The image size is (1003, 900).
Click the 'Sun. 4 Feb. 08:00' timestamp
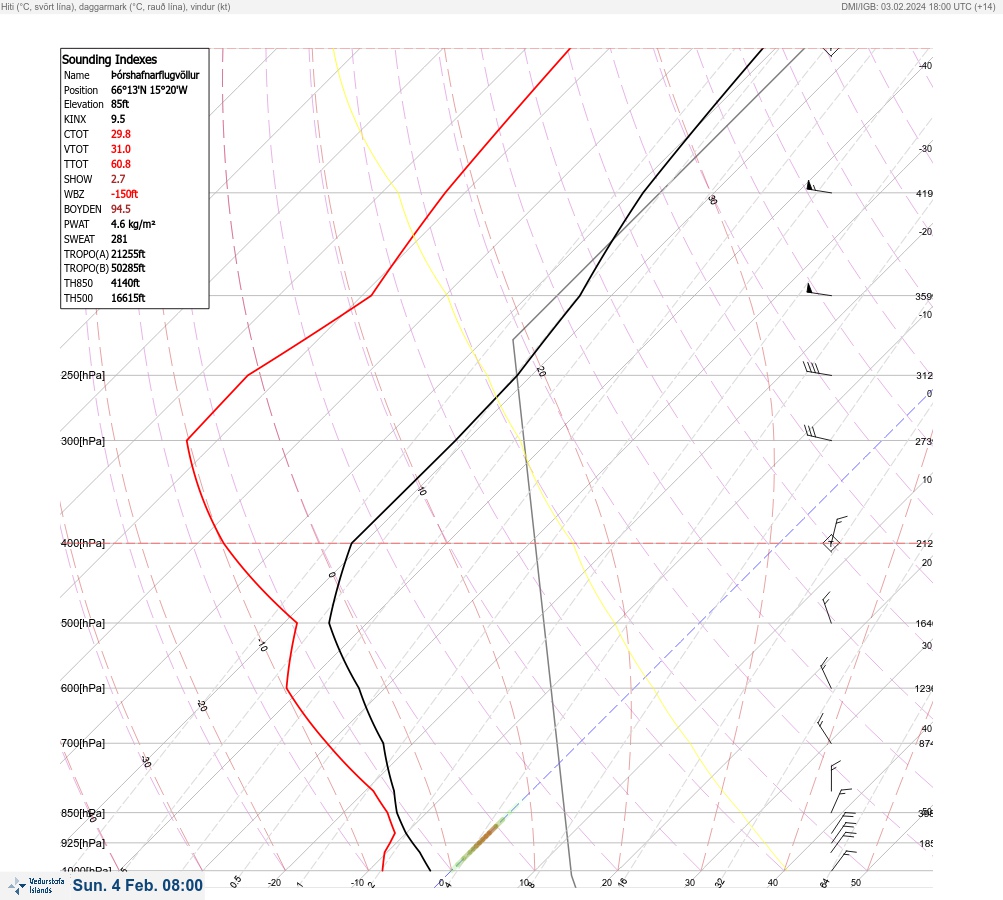pos(138,885)
